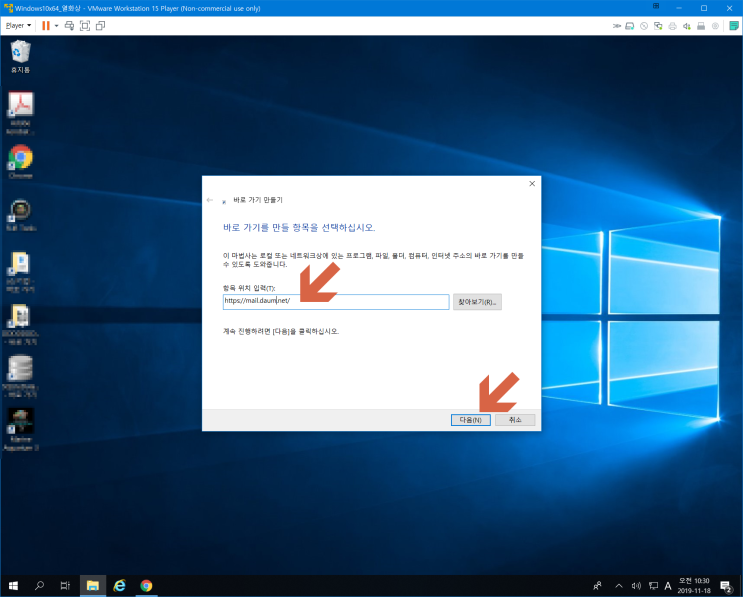The height and width of the screenshot is (597, 743).
Task: Click the 취소 cancel button
Action: pos(515,420)
